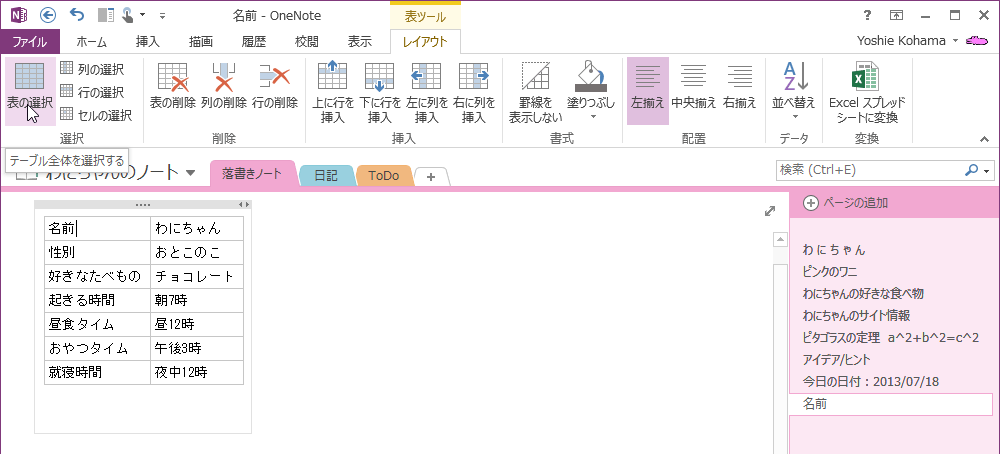Toggle touch/mouse mode icon
1000x454 pixels.
pos(128,15)
